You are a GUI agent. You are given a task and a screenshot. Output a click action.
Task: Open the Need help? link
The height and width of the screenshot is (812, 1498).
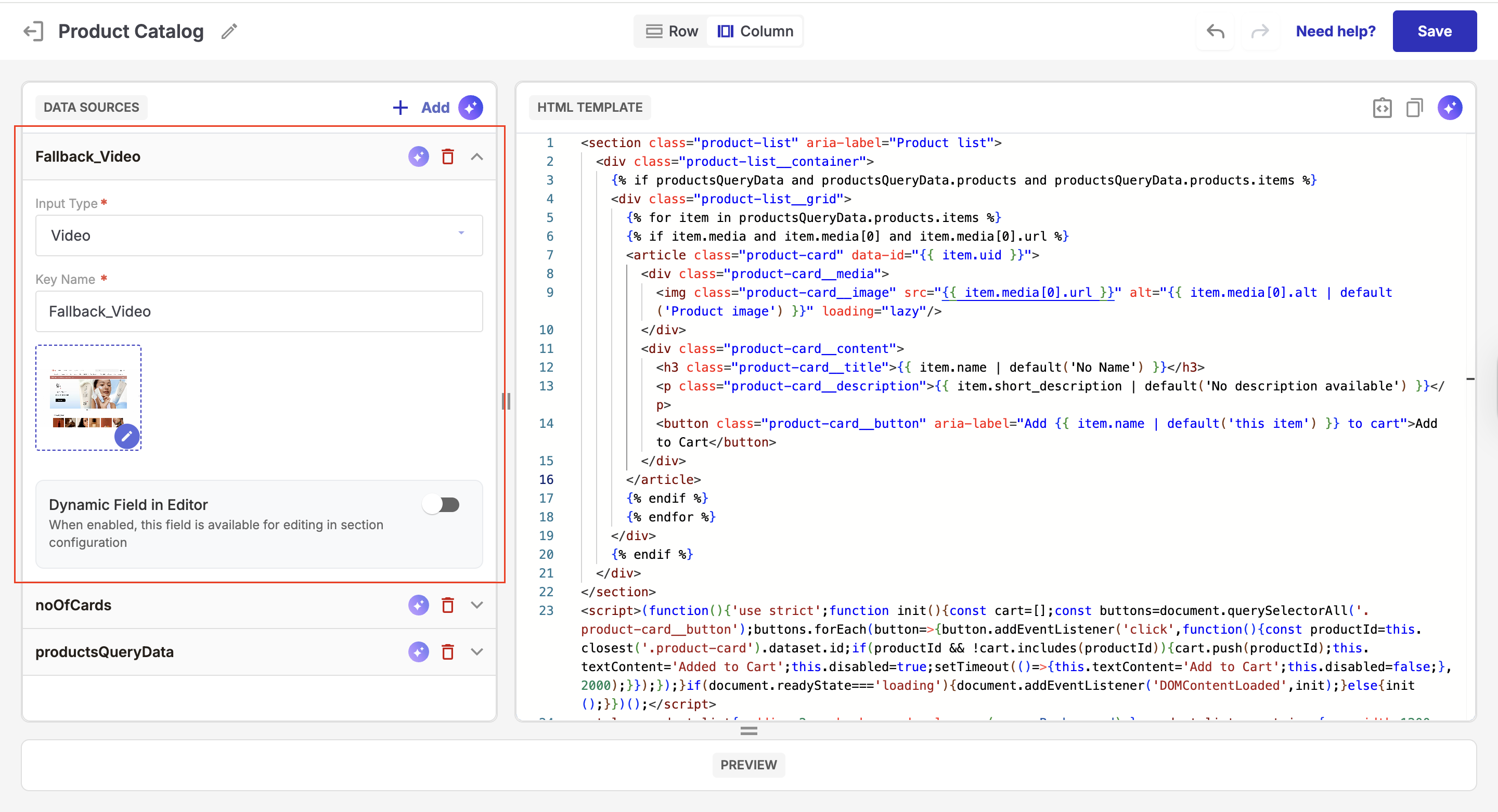[x=1335, y=31]
